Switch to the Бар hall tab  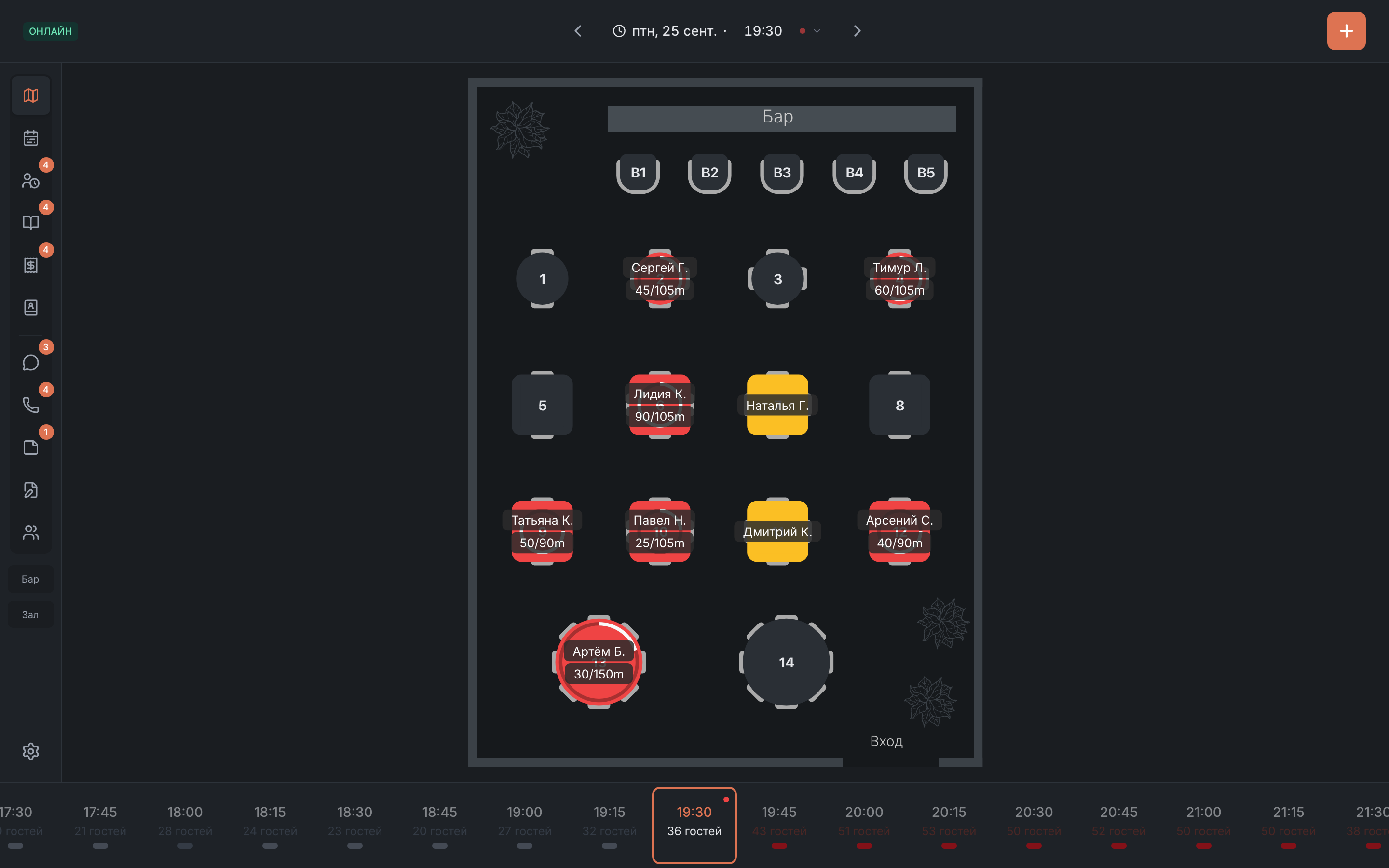(30, 579)
